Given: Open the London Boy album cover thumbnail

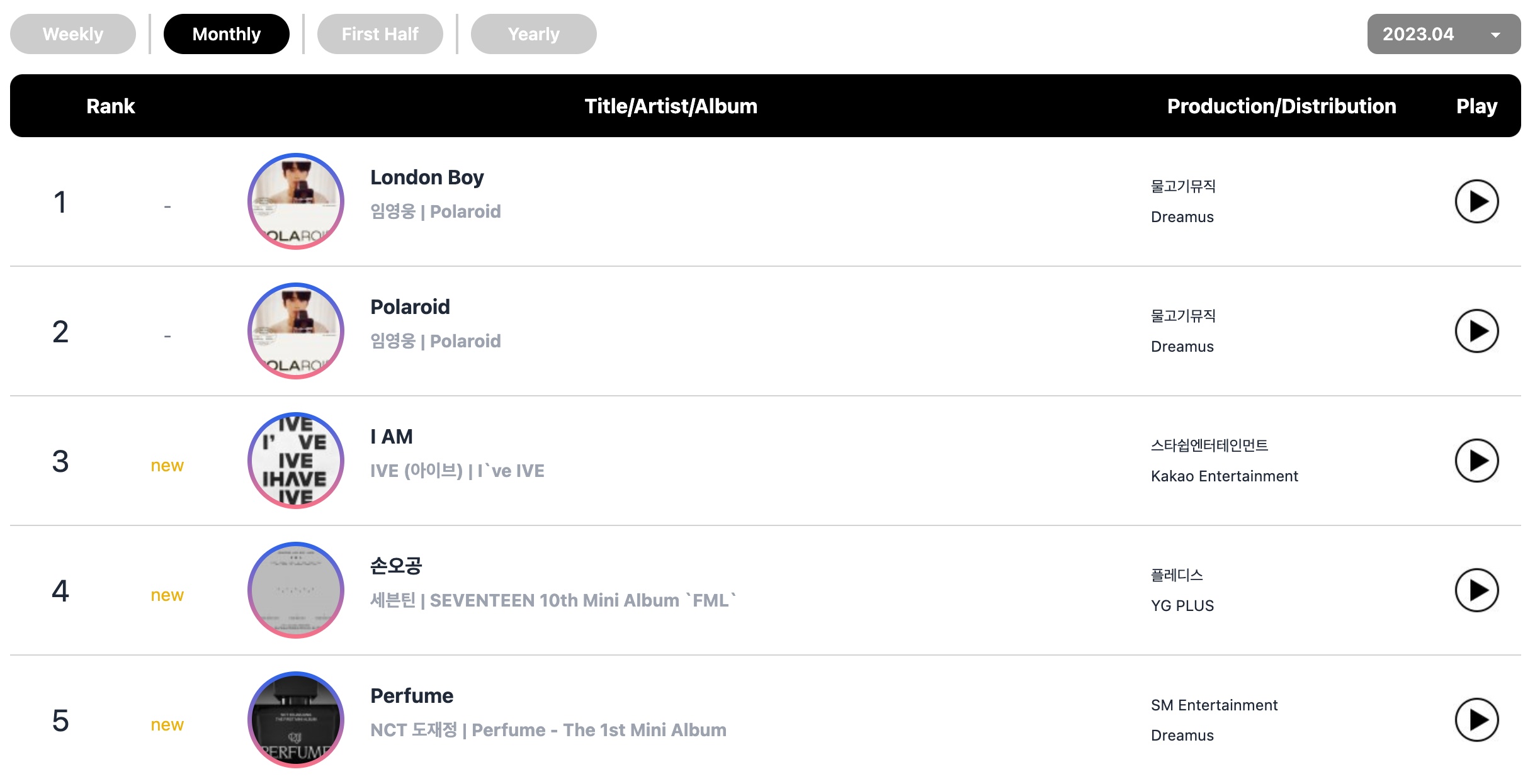Looking at the screenshot, I should (x=296, y=201).
